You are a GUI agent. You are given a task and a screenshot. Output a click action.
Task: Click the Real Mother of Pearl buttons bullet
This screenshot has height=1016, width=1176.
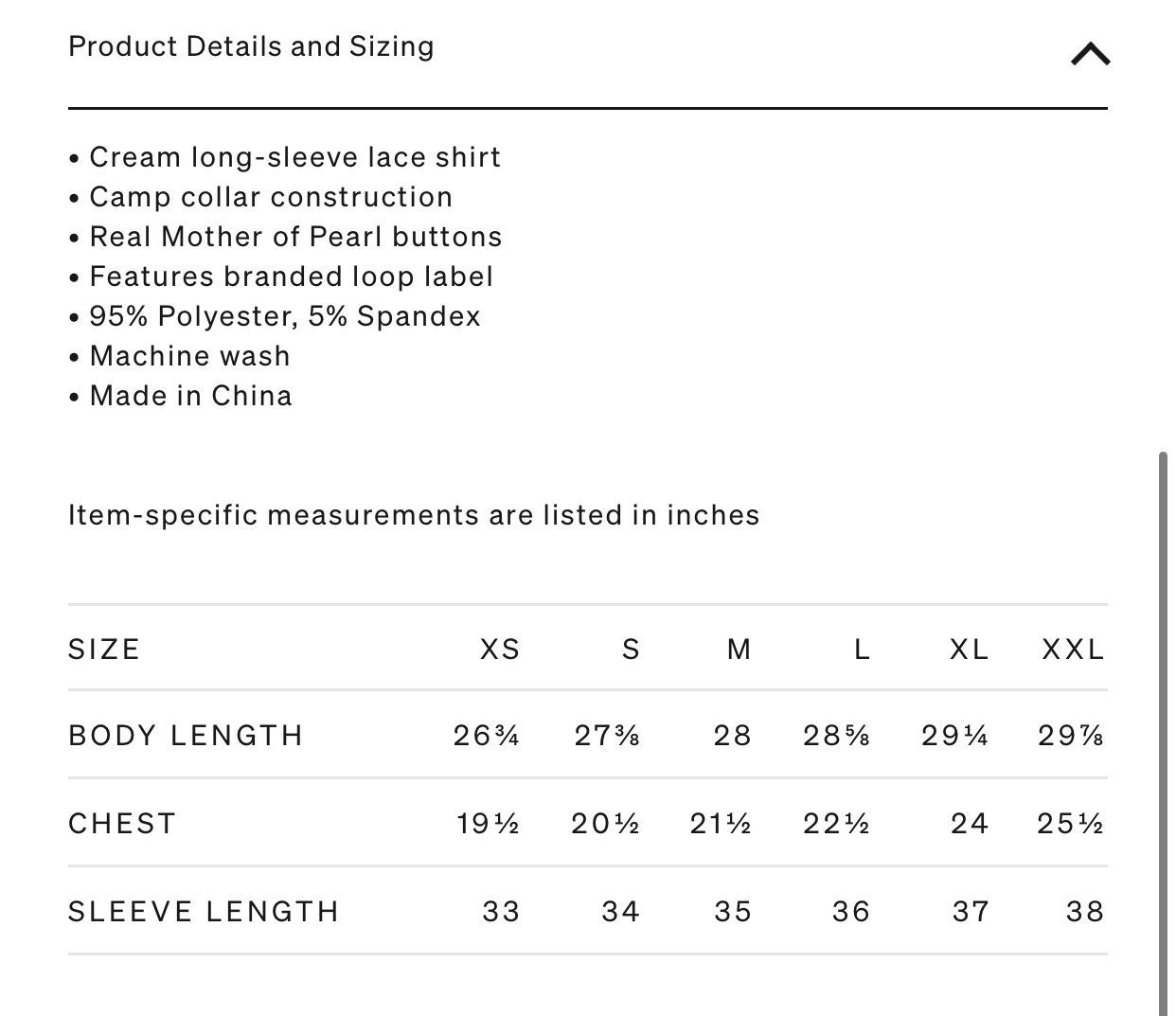pos(285,237)
